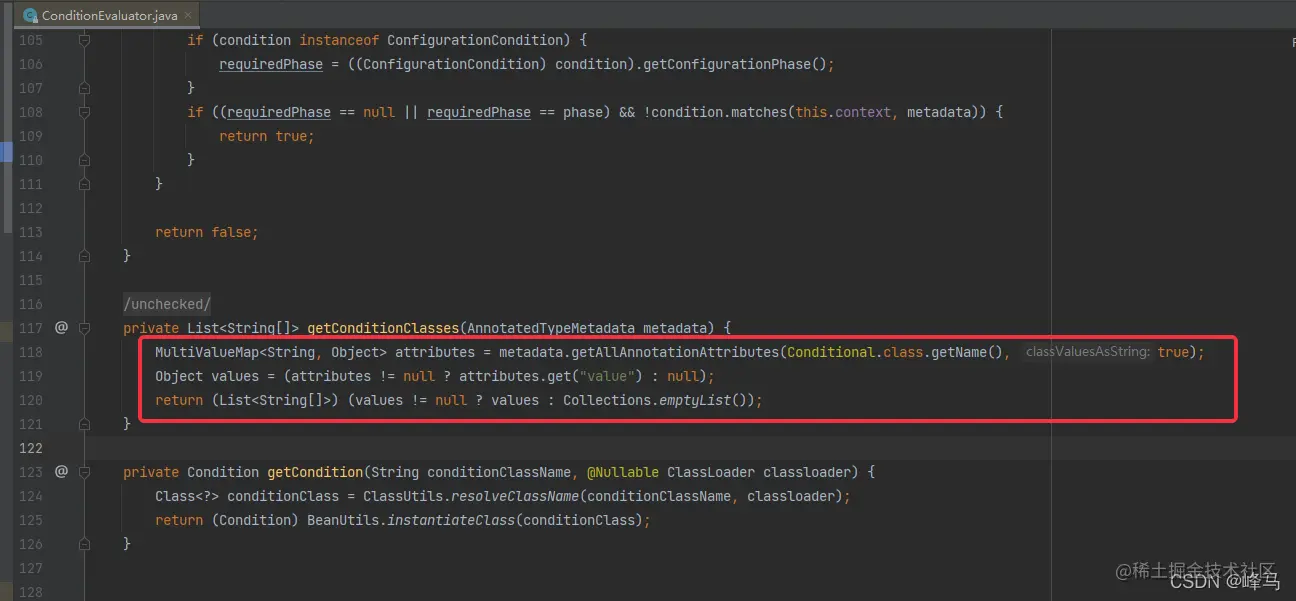Toggle fold end marker at line 121

click(x=85, y=424)
